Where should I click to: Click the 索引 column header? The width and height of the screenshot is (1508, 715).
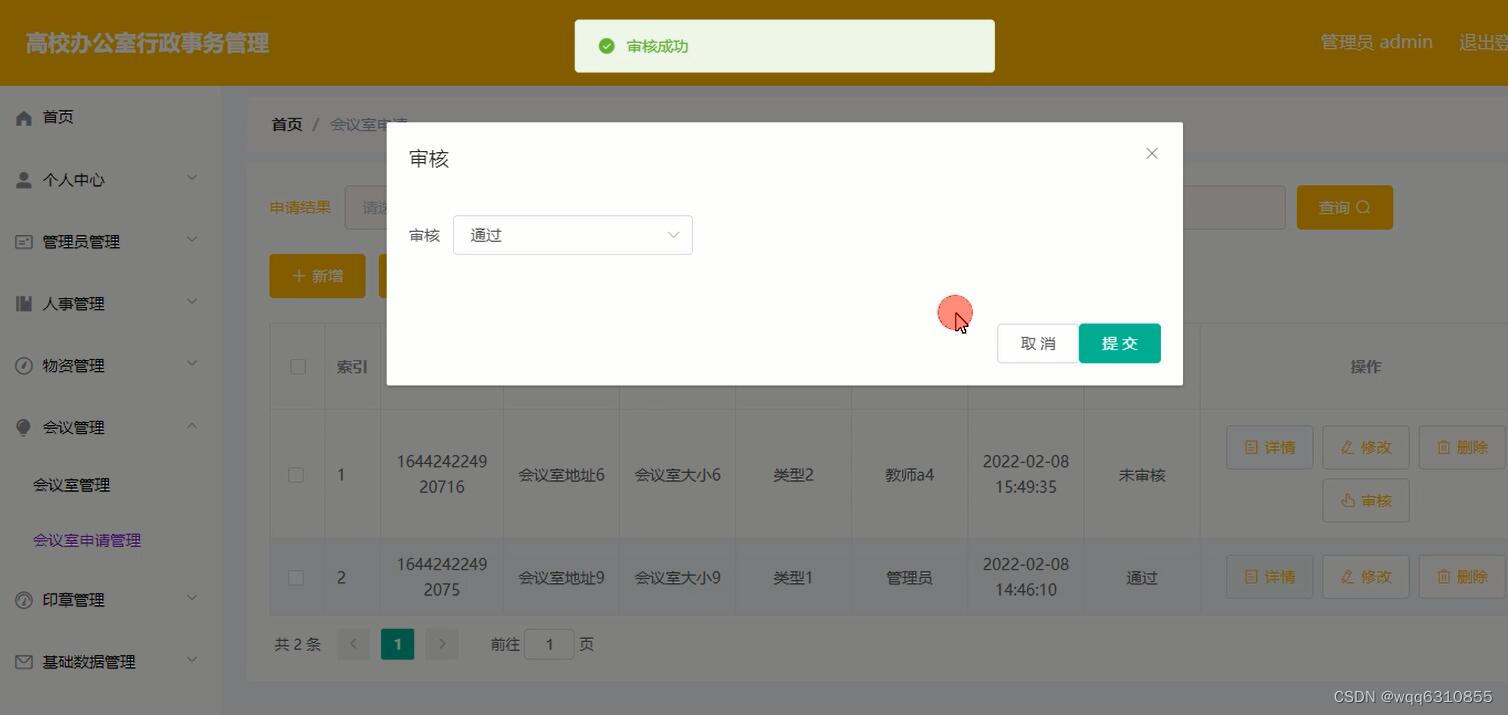point(352,367)
